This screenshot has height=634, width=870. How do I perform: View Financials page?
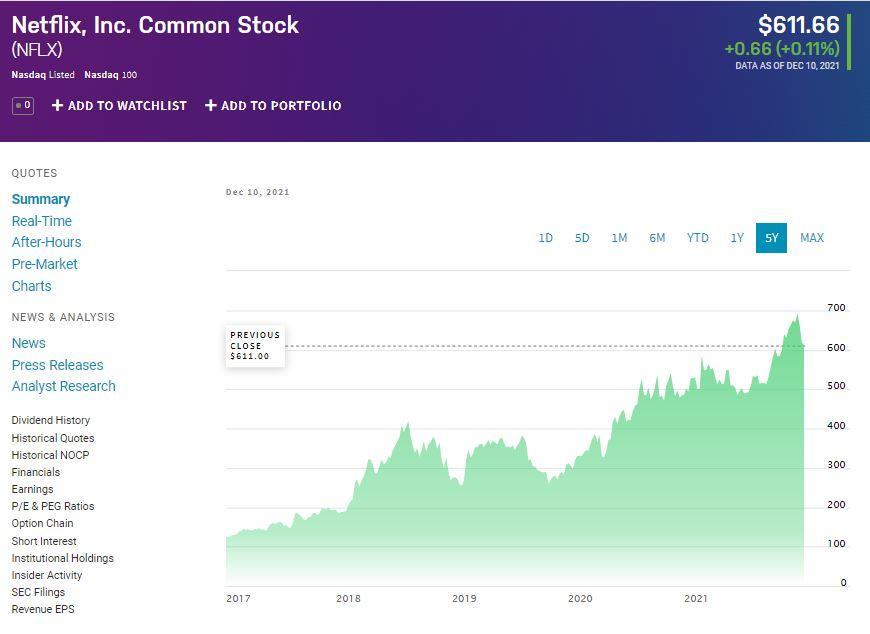coord(36,472)
